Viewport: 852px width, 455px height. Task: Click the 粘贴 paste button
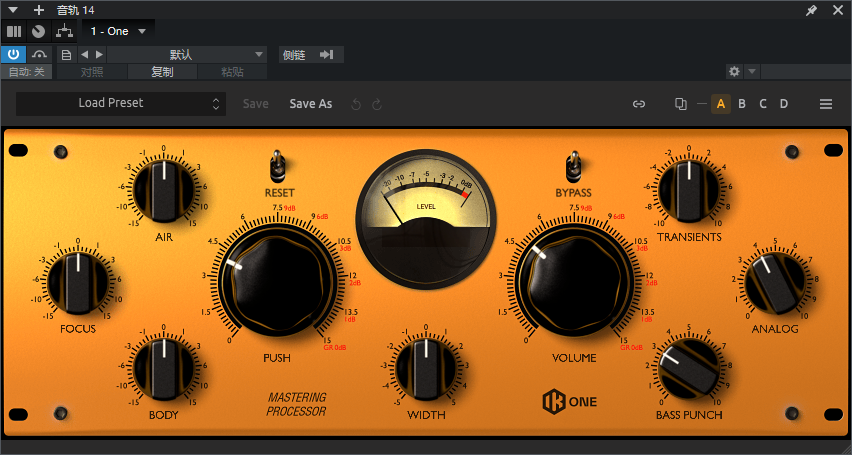232,72
